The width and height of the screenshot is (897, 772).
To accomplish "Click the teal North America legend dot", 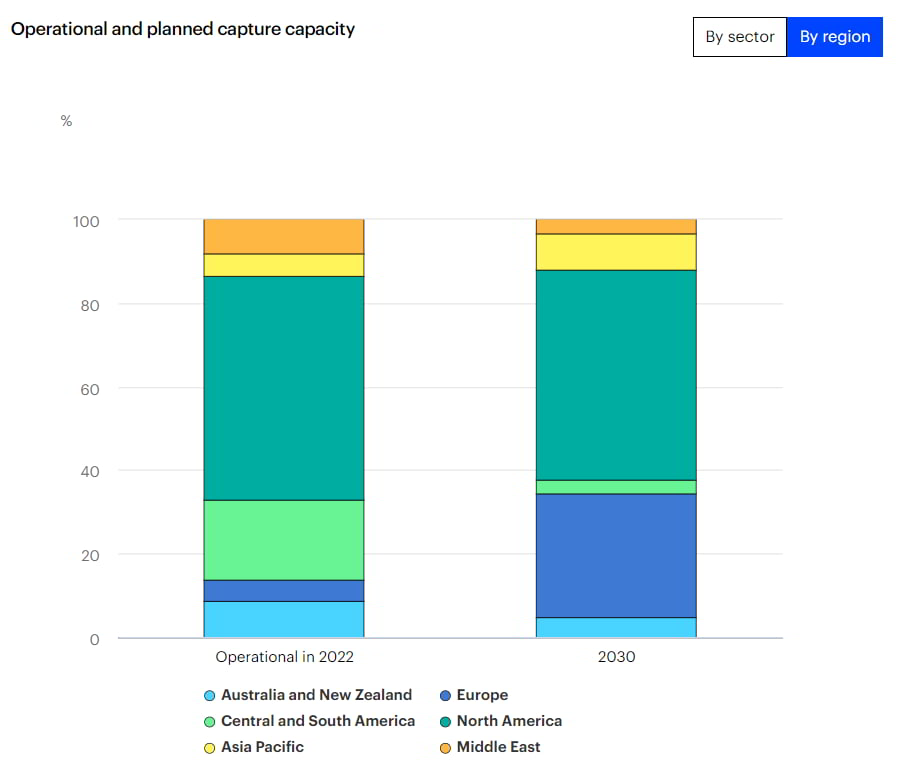I will click(x=445, y=722).
